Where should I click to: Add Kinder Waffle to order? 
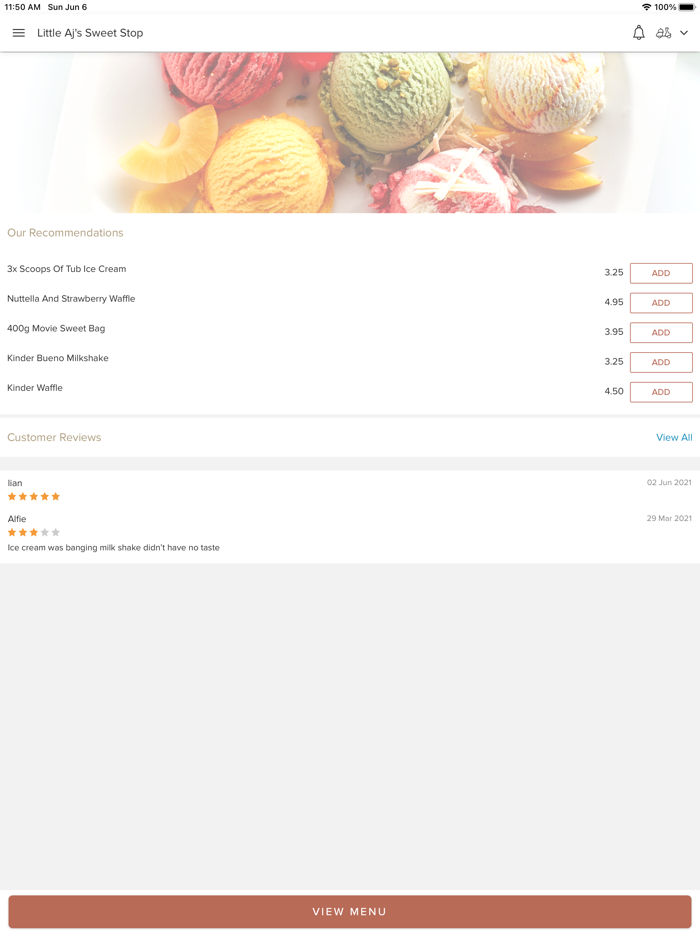click(661, 392)
